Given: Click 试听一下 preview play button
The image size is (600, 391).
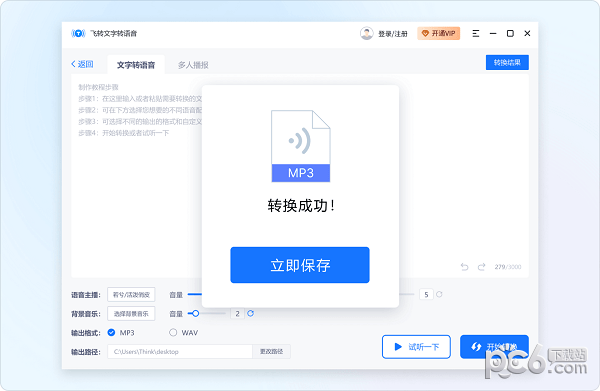Looking at the screenshot, I should tap(416, 347).
